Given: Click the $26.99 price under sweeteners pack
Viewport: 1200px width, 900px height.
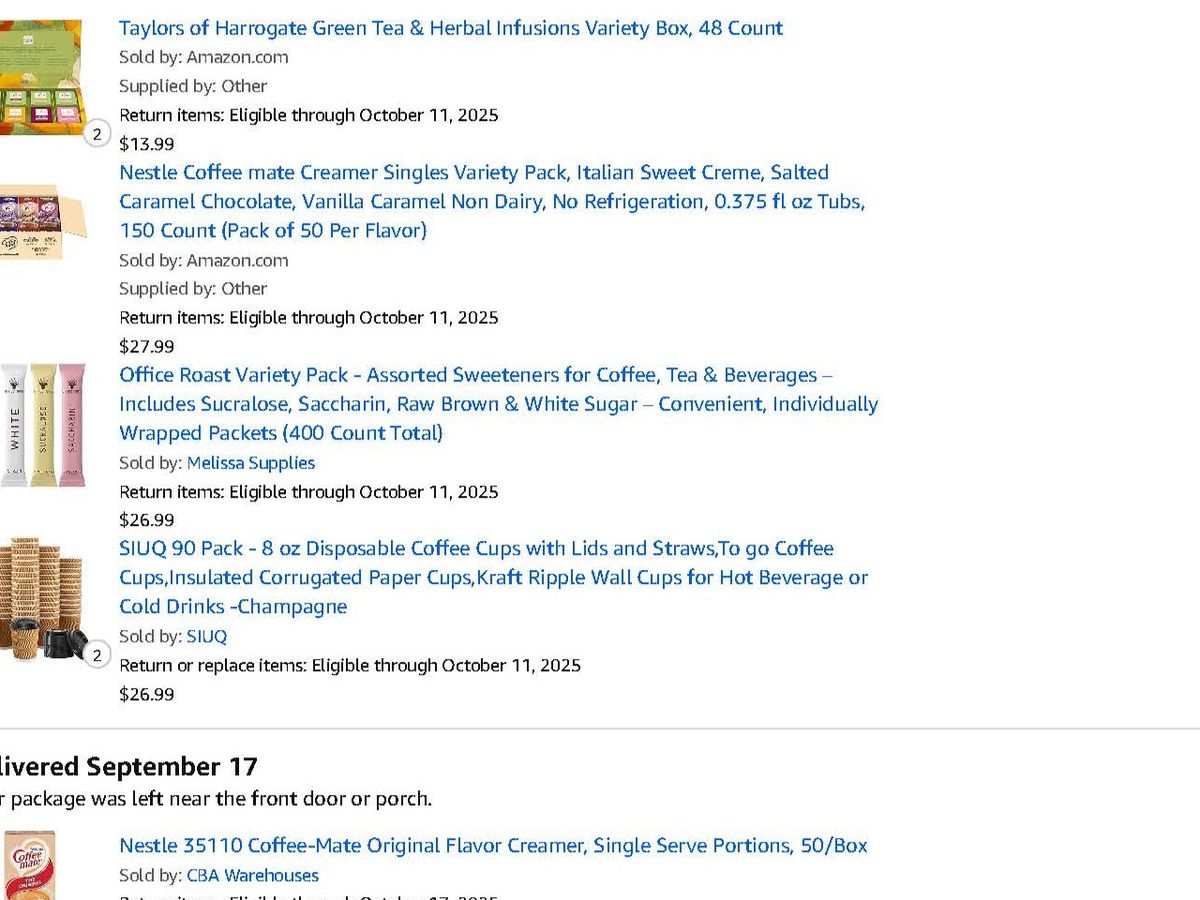Looking at the screenshot, I should 147,520.
